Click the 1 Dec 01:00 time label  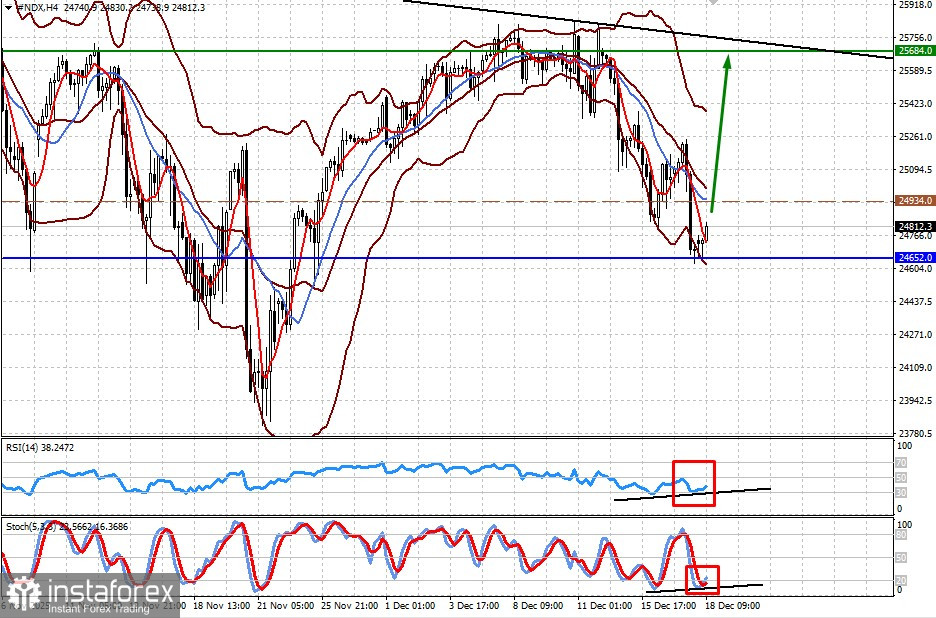point(411,605)
